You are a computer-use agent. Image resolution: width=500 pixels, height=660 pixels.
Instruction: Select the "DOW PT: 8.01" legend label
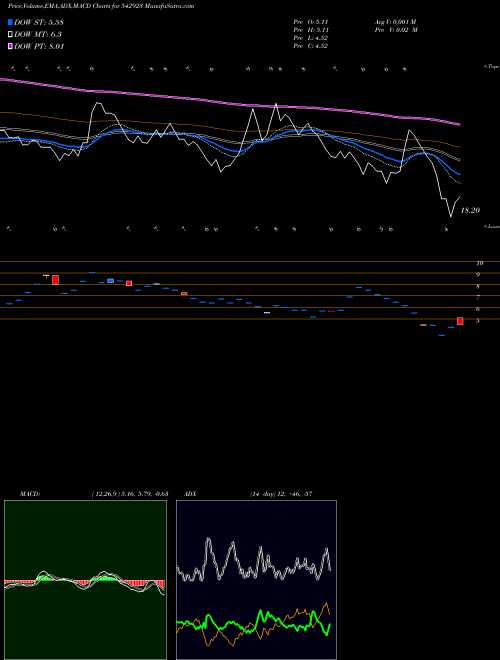click(x=39, y=46)
